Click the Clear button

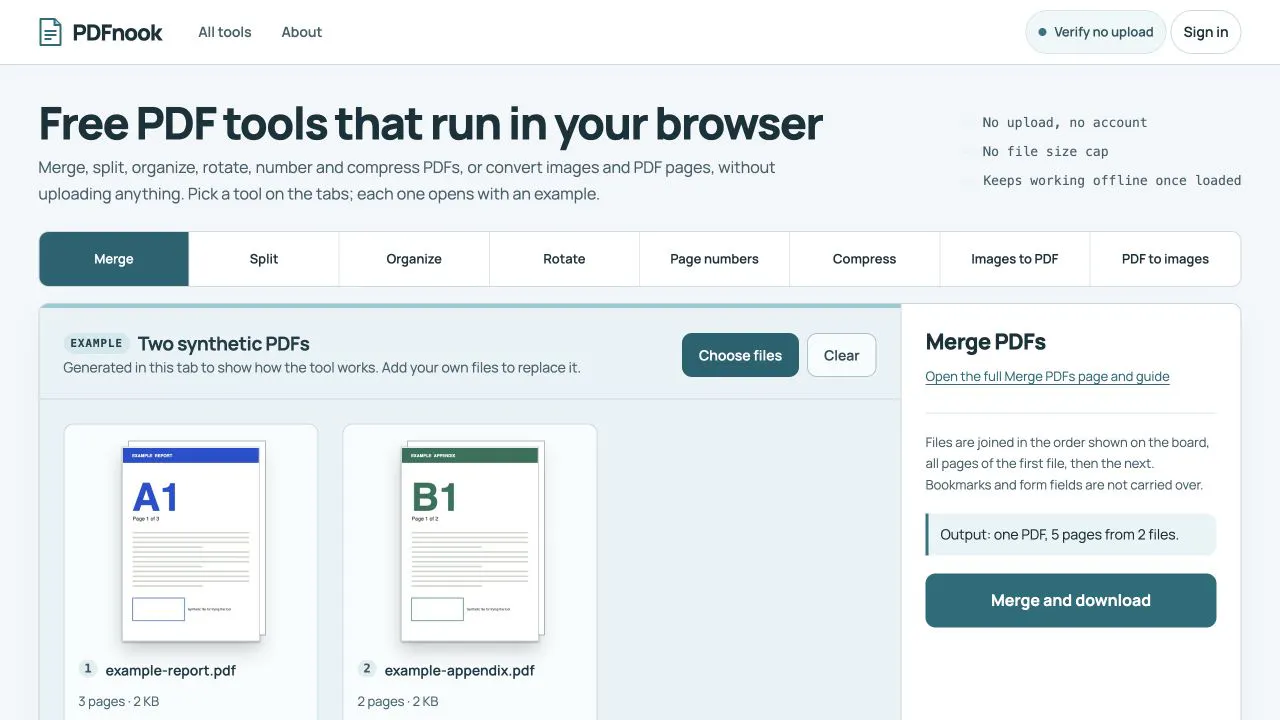pos(841,355)
